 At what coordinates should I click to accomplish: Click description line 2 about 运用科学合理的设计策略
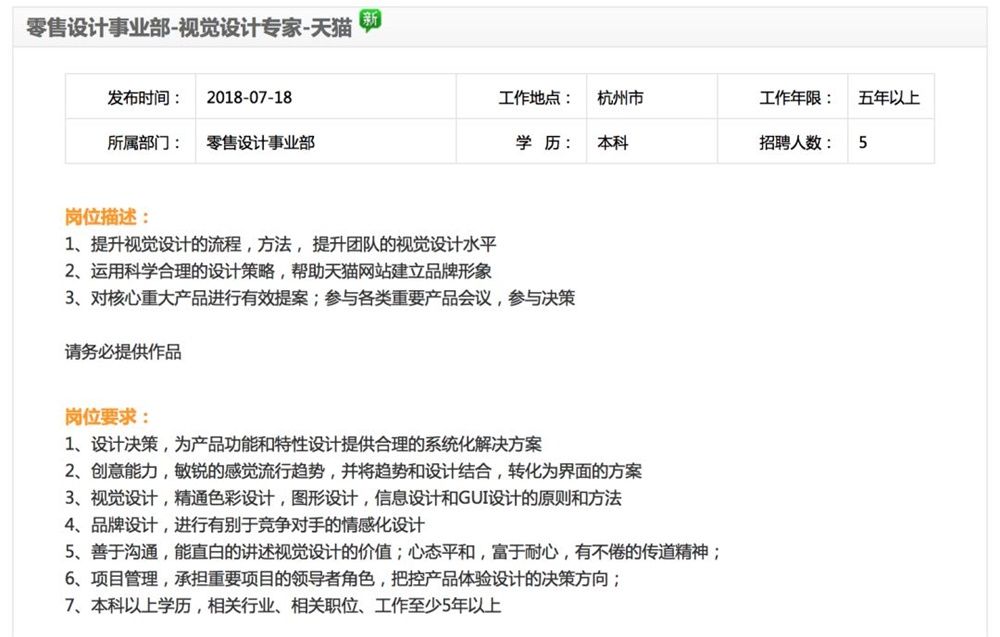click(278, 271)
